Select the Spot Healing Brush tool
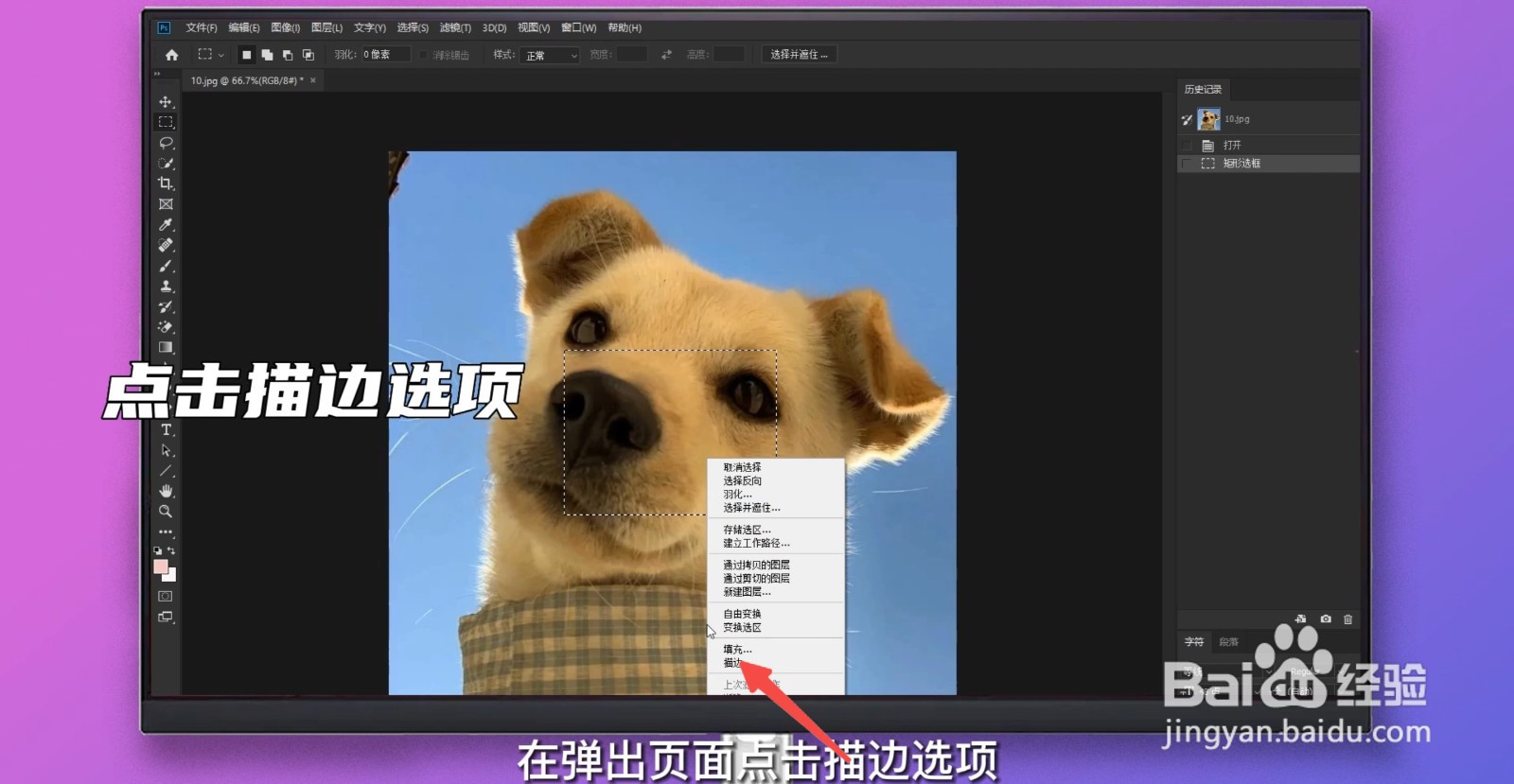Viewport: 1514px width, 784px height. (x=166, y=245)
